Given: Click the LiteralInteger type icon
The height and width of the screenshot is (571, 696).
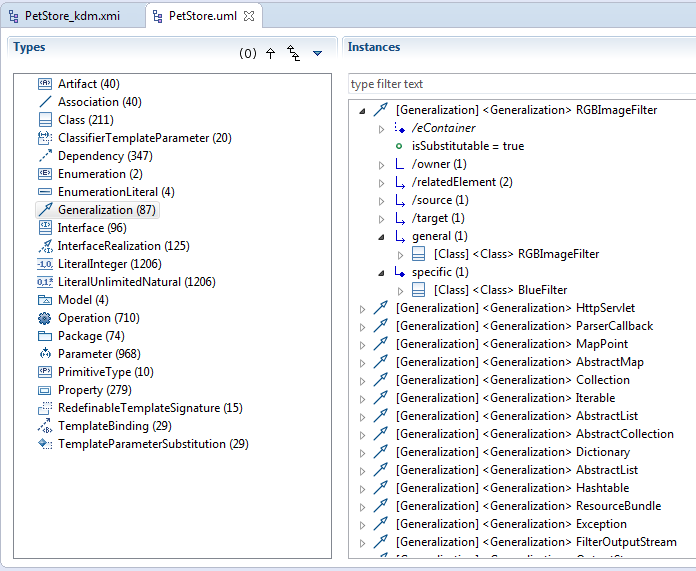Looking at the screenshot, I should (45, 264).
